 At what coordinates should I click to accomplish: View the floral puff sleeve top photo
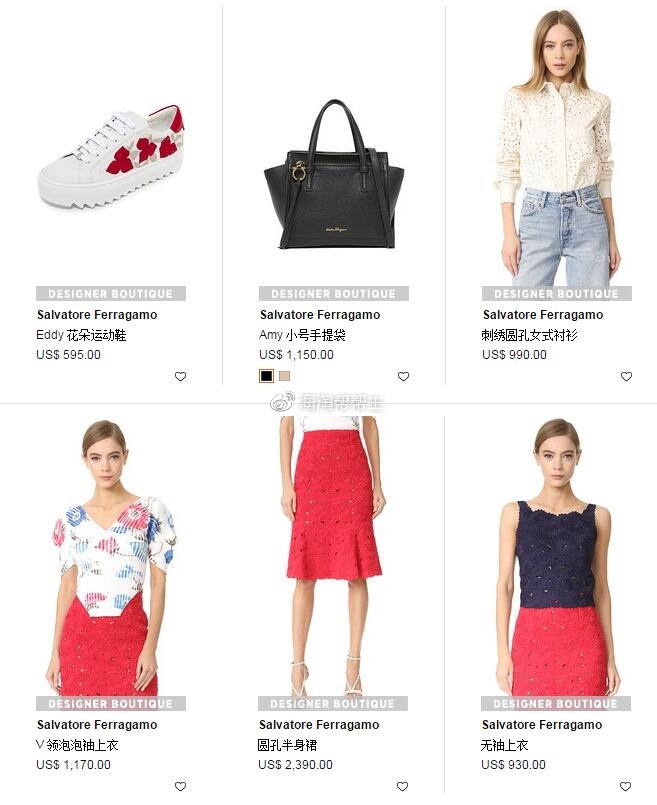[x=111, y=557]
